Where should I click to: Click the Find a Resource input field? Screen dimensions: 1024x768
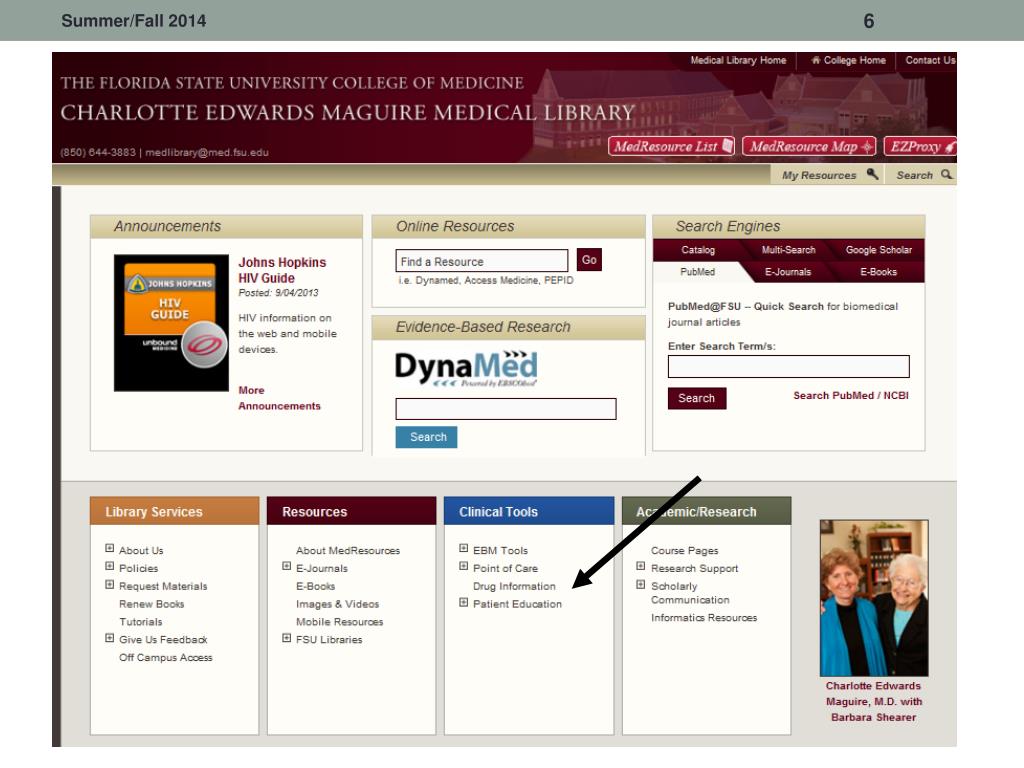482,261
